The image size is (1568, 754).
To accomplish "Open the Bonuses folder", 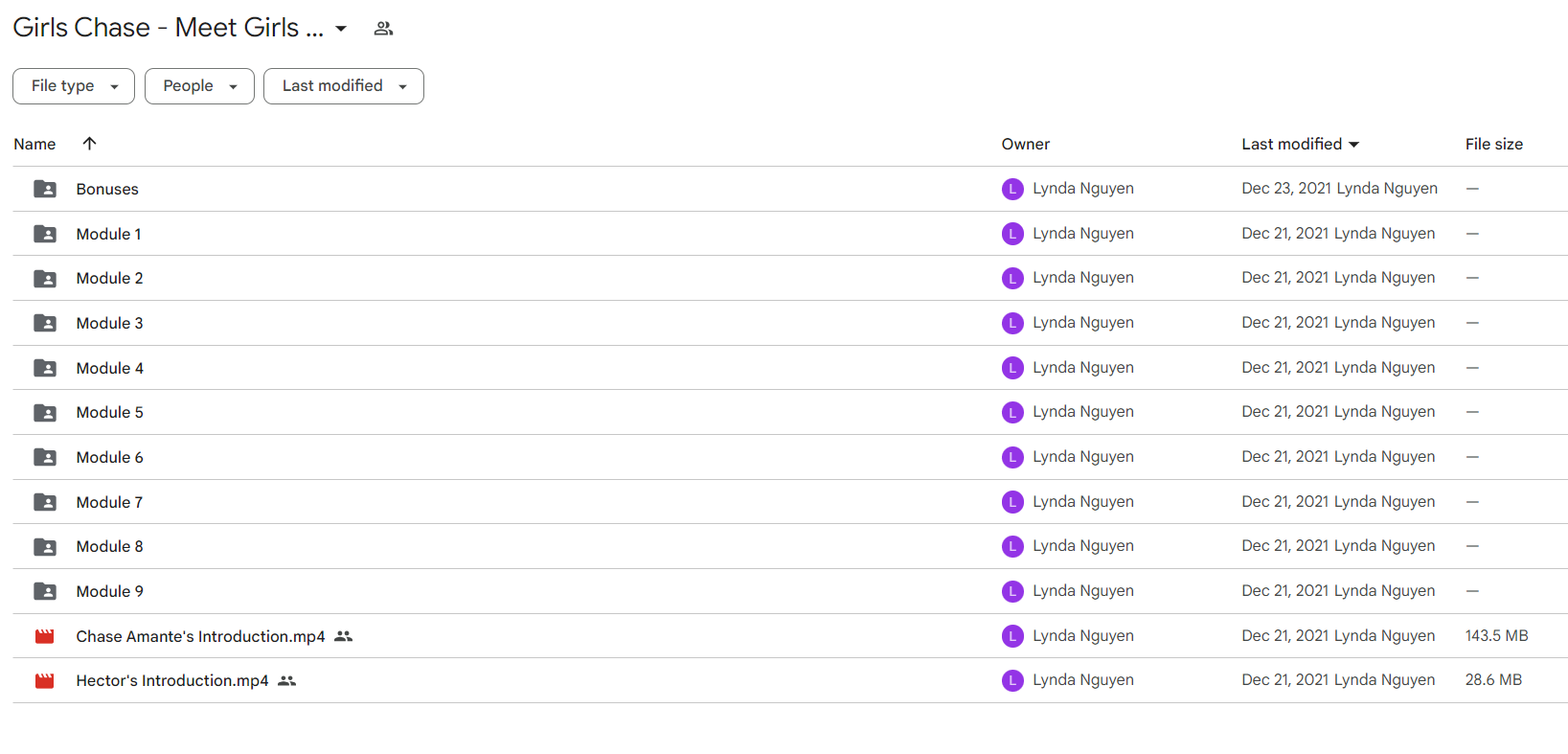I will pos(107,189).
